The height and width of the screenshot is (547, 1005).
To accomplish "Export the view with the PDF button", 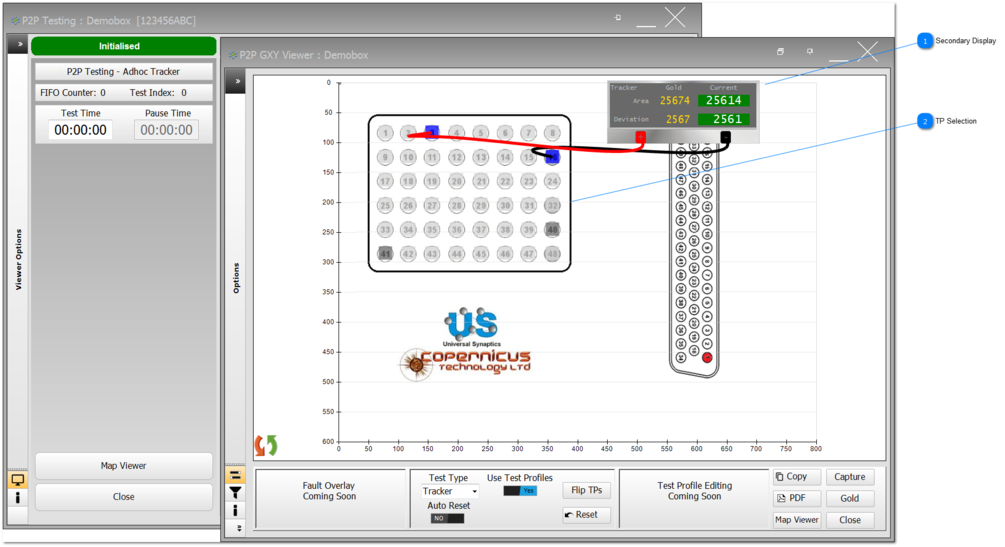I will click(x=796, y=498).
